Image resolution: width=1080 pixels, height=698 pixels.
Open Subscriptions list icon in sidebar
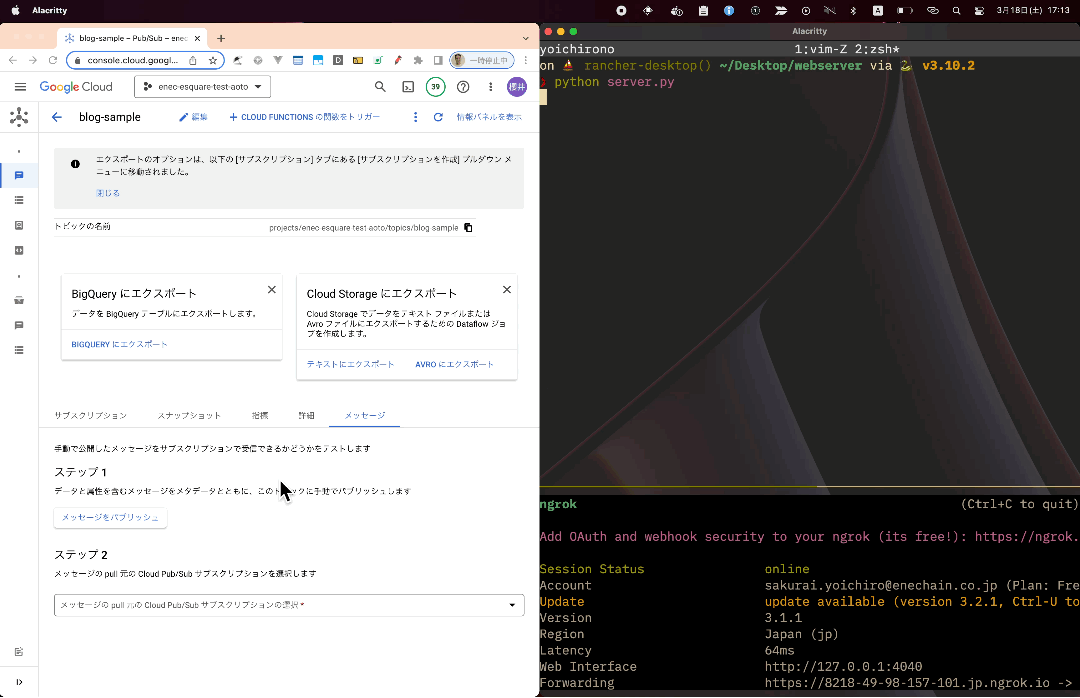(x=19, y=200)
